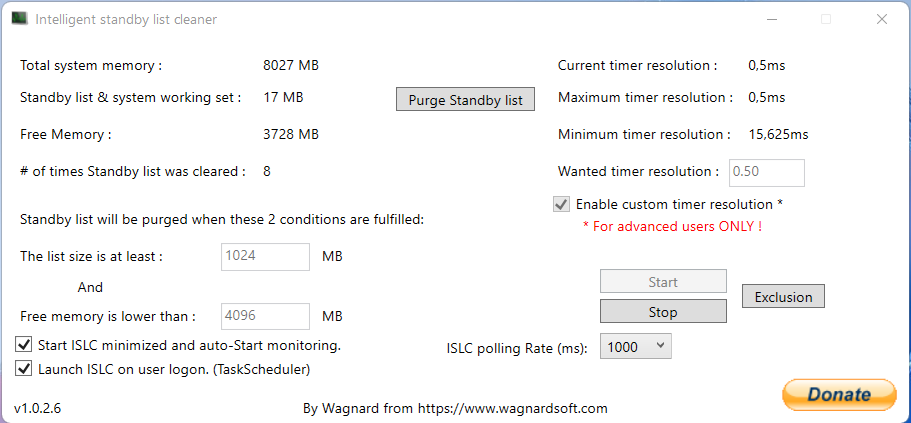The height and width of the screenshot is (423, 911).
Task: Open the ISLC polling rate dropdown
Action: click(x=636, y=346)
